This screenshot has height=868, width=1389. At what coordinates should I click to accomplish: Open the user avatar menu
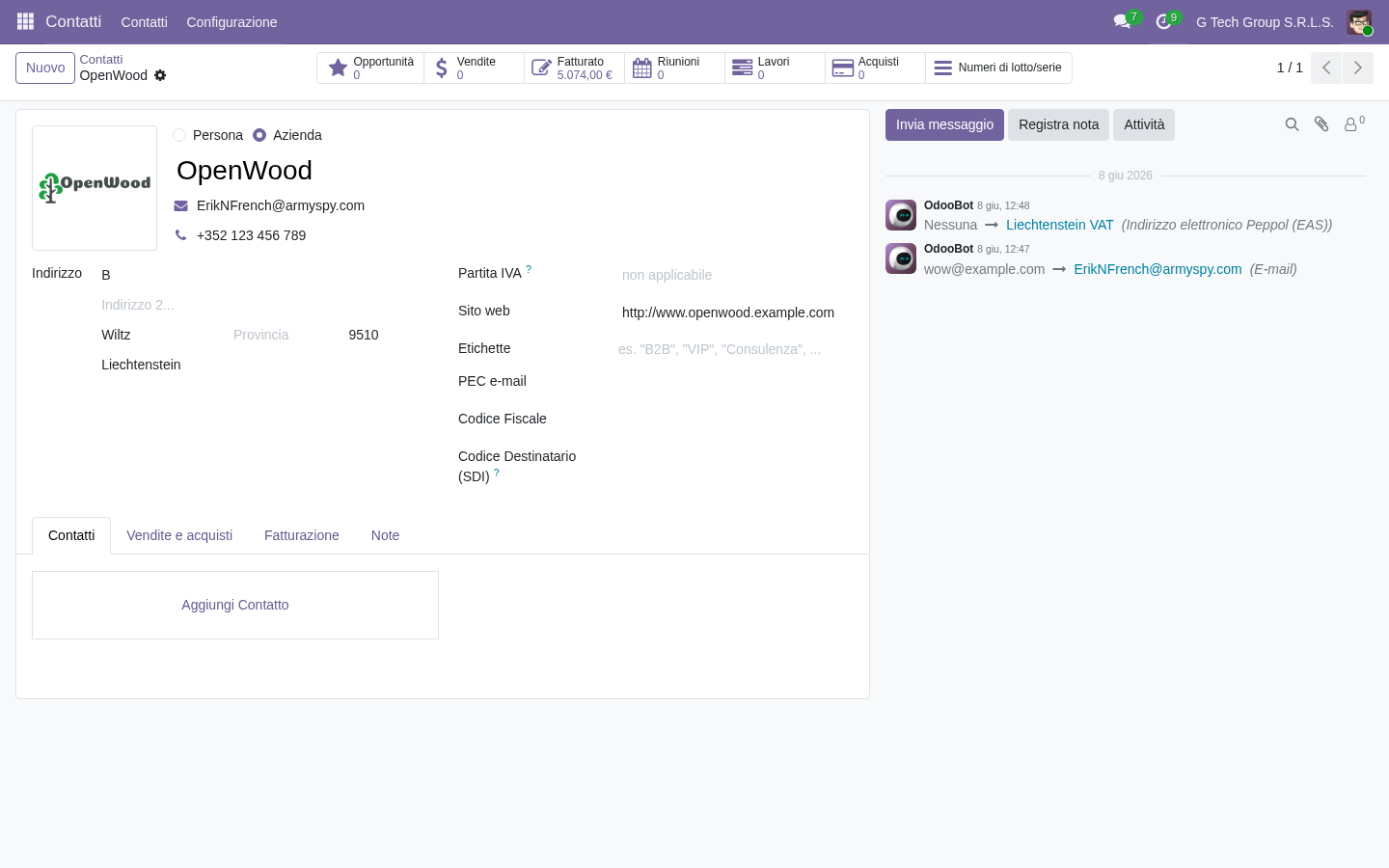(1359, 22)
